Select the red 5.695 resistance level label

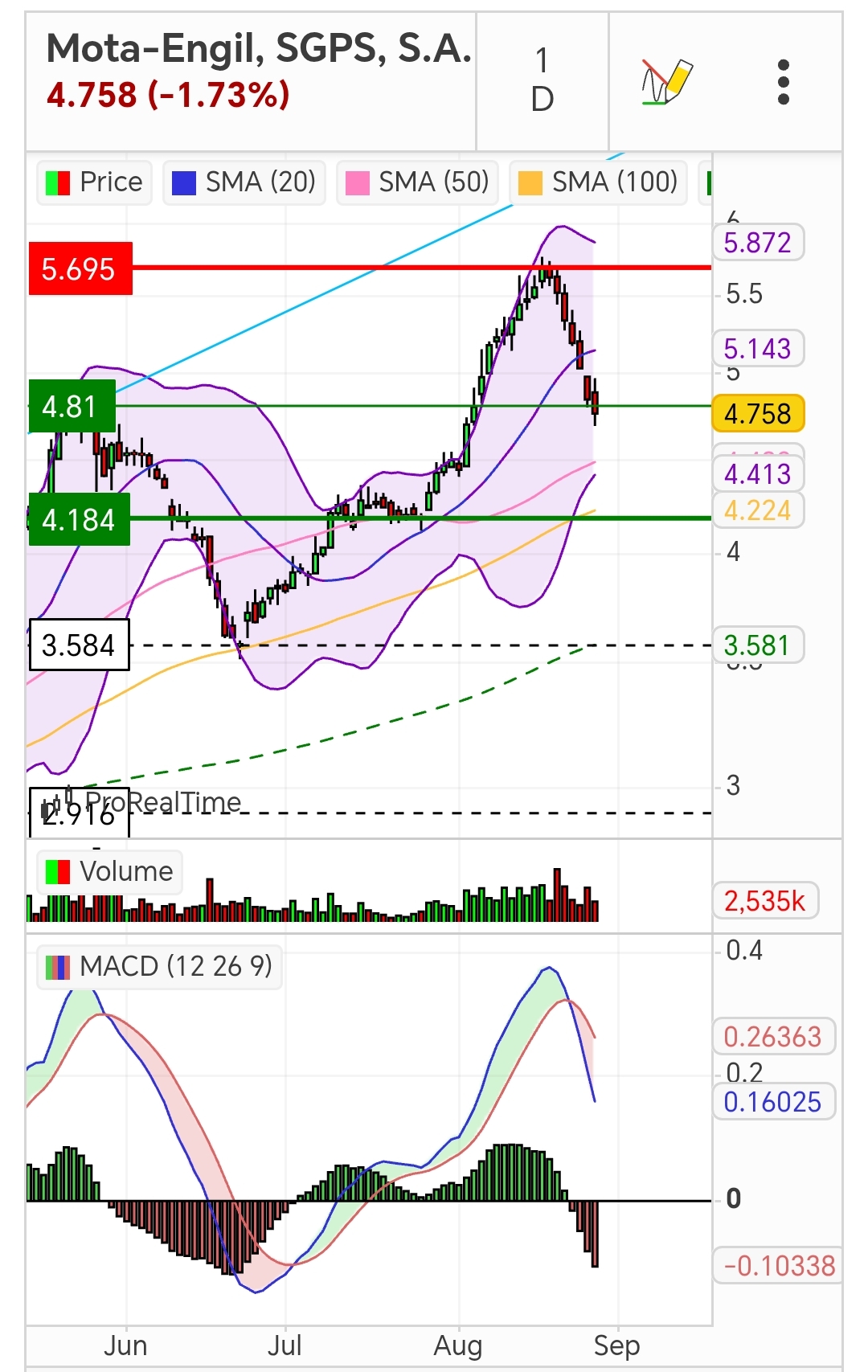point(80,268)
